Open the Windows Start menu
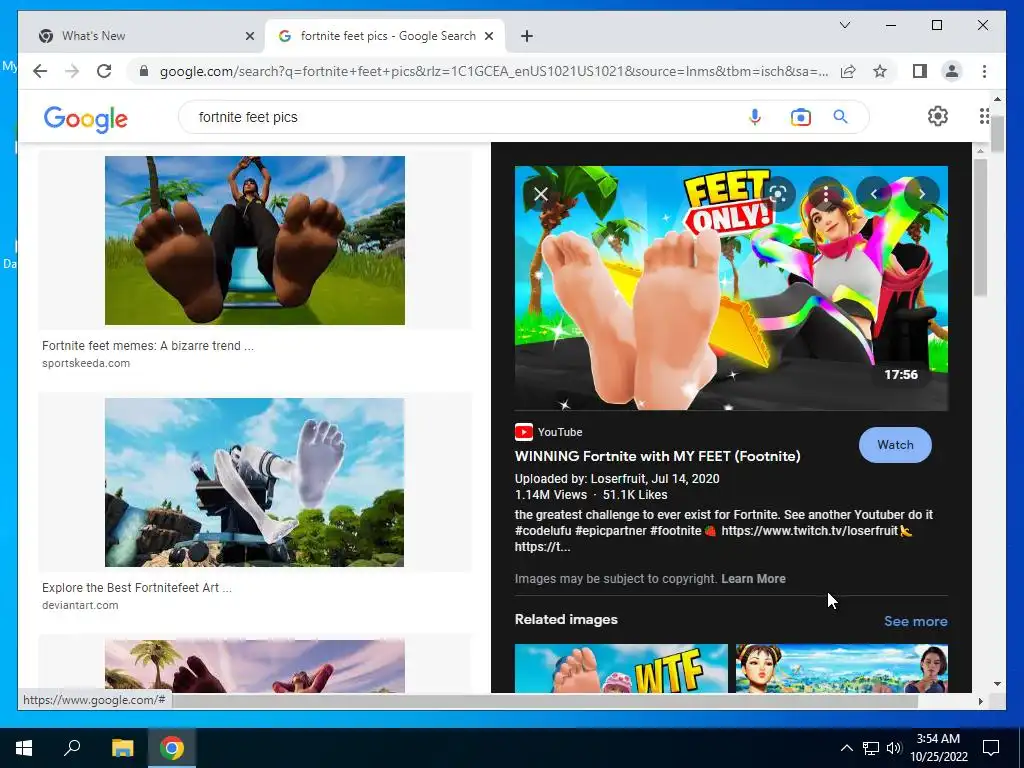This screenshot has width=1024, height=768. (x=24, y=748)
